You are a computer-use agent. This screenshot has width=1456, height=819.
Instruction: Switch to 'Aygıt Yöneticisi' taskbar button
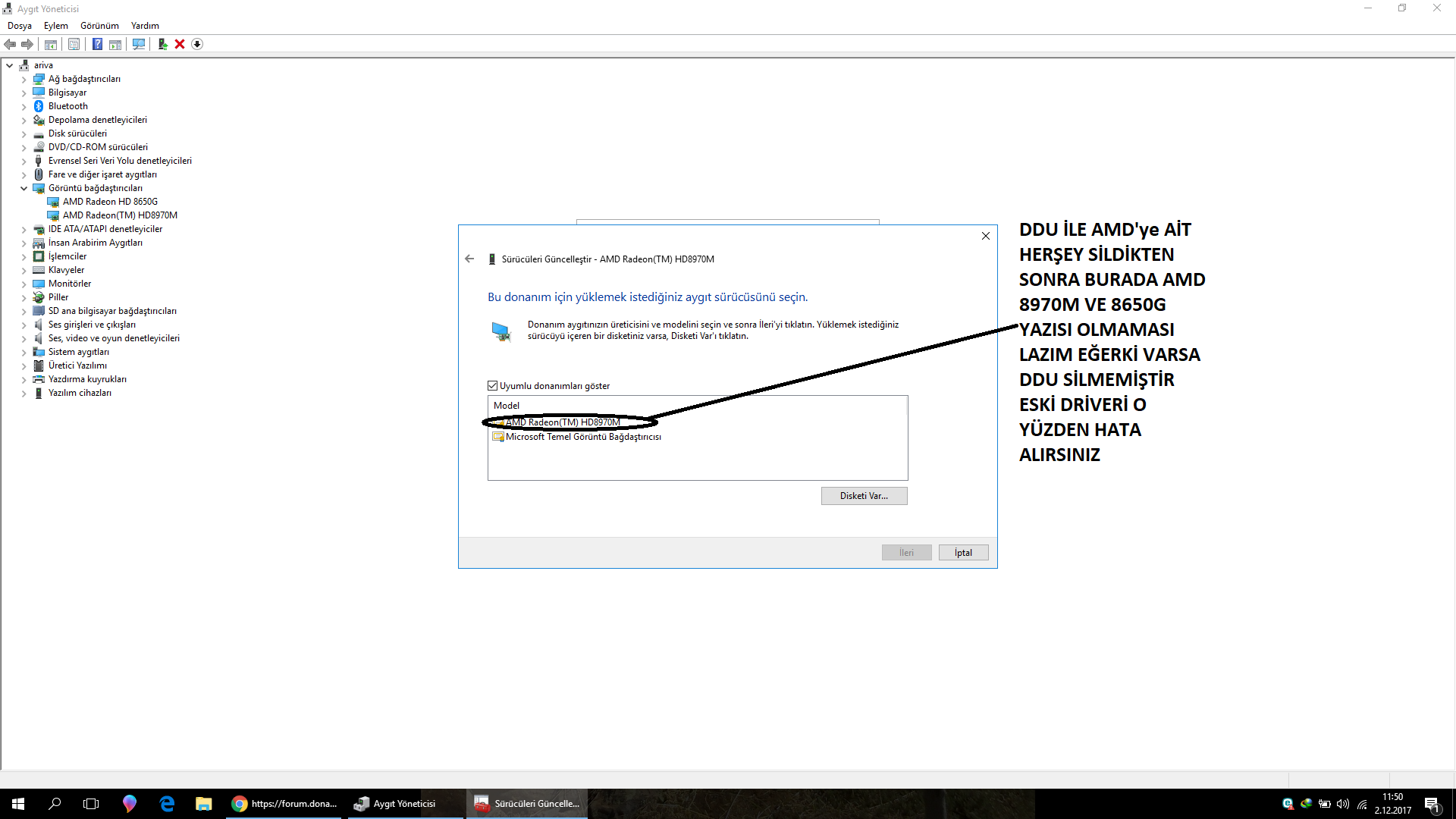click(x=405, y=804)
